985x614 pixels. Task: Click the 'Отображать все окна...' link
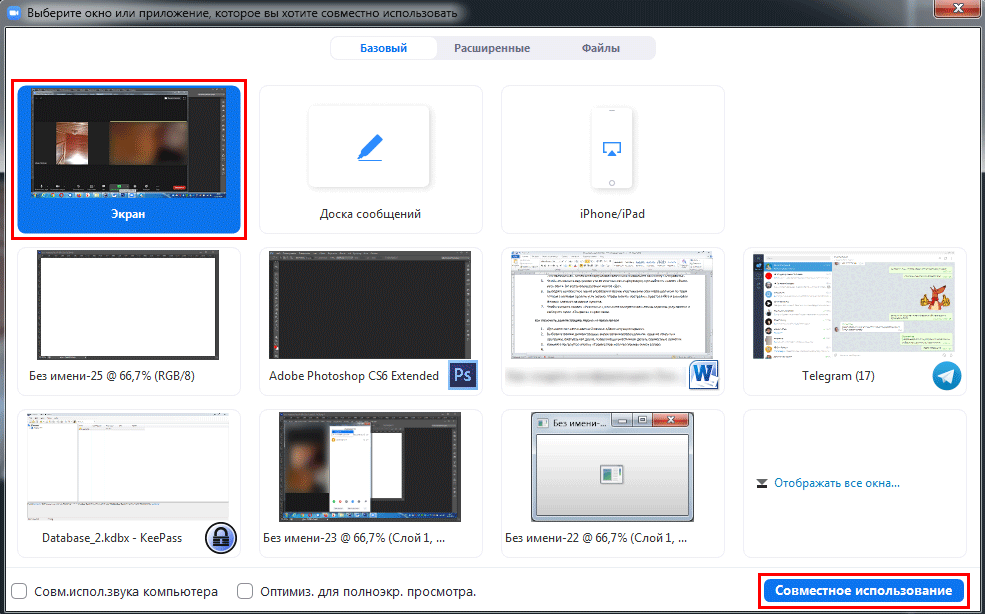click(837, 483)
